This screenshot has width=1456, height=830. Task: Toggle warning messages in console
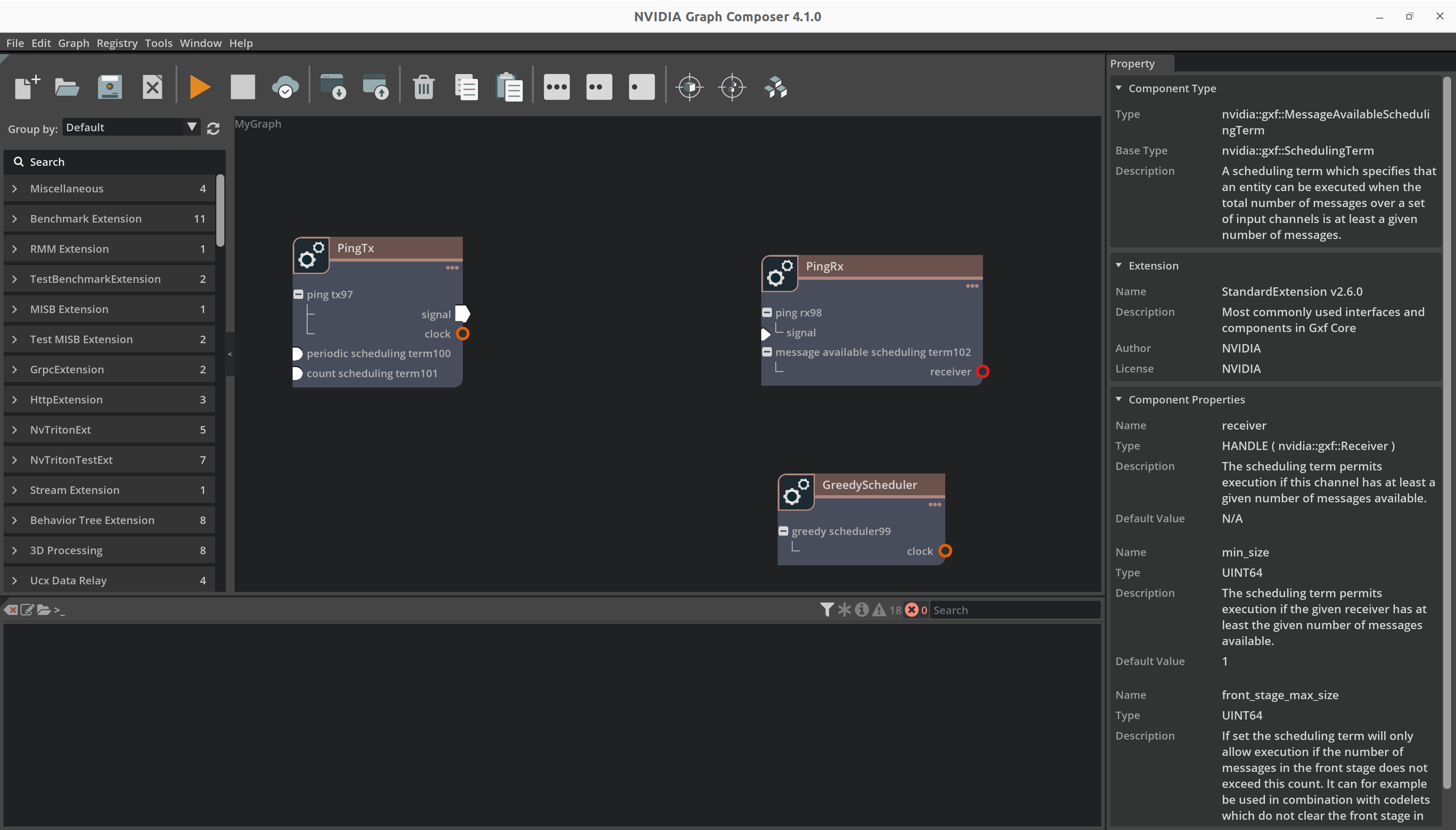[x=879, y=610]
